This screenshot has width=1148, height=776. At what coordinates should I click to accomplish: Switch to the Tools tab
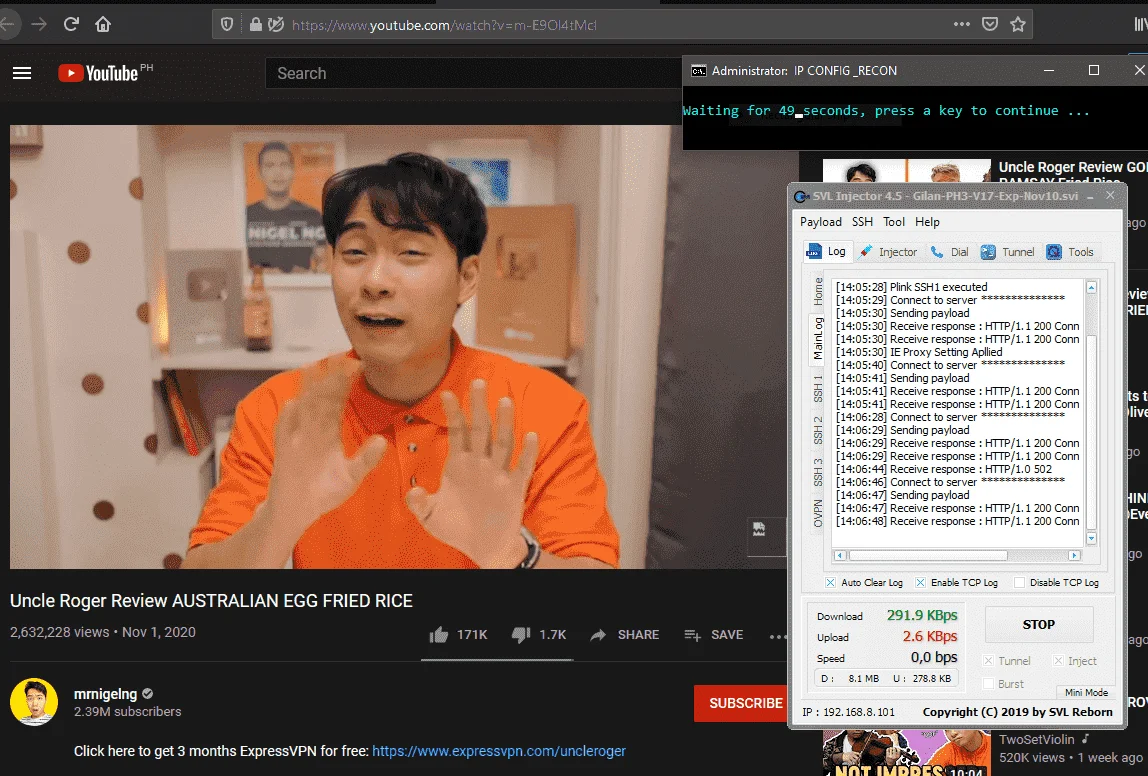[x=1070, y=252]
